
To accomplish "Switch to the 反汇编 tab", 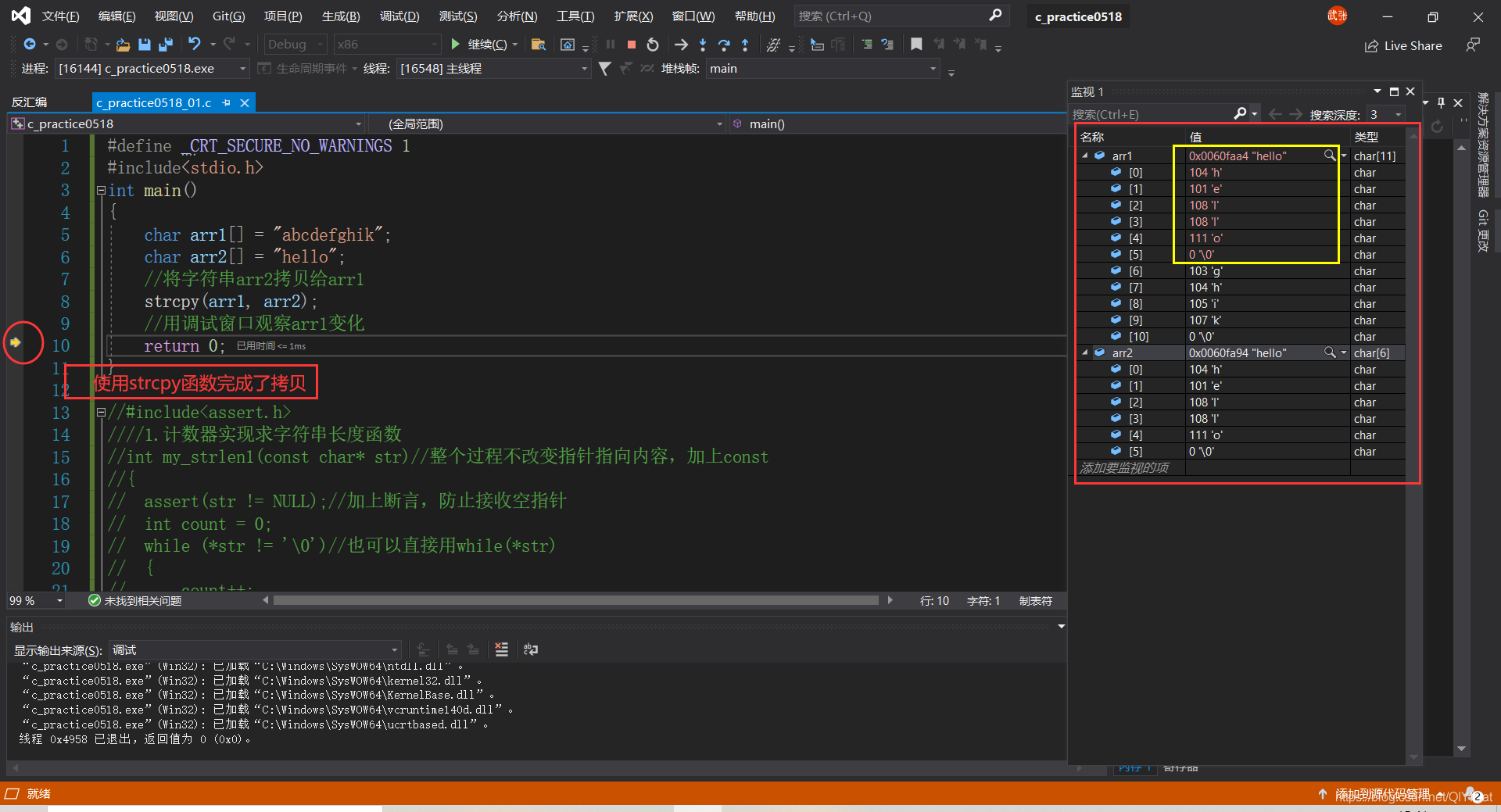I will point(30,102).
